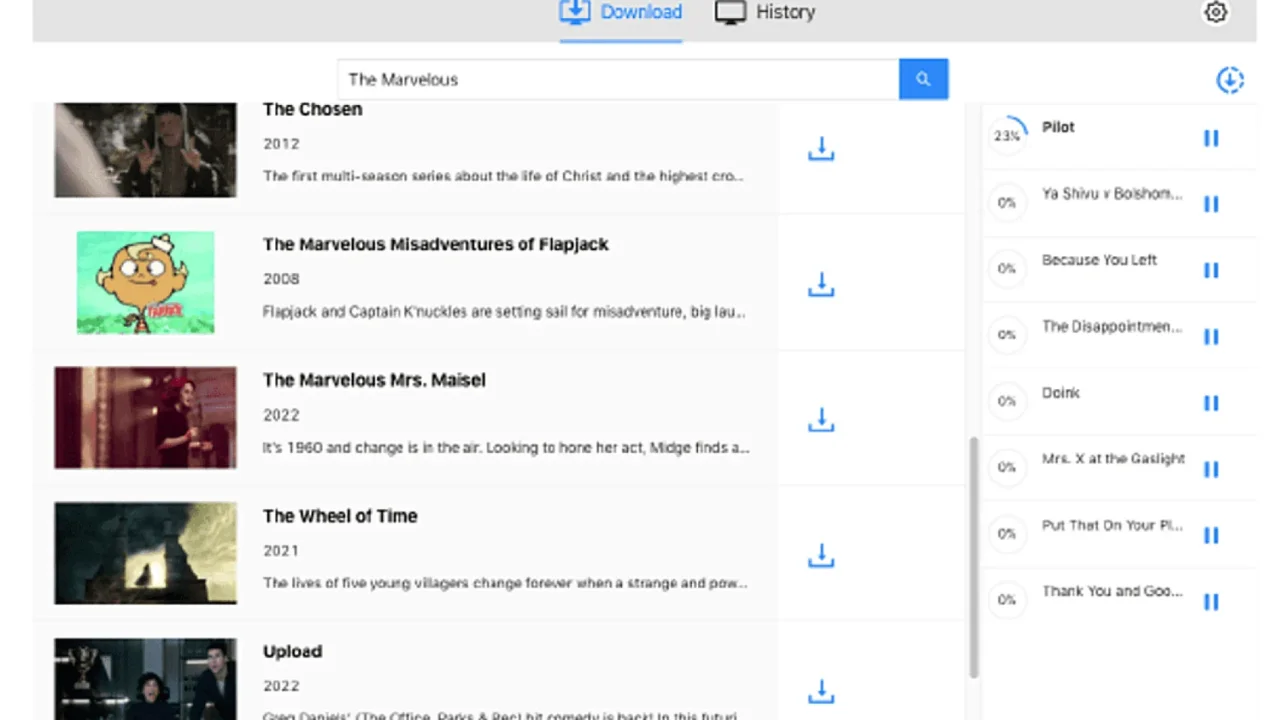Switch to the History tab

(x=765, y=13)
